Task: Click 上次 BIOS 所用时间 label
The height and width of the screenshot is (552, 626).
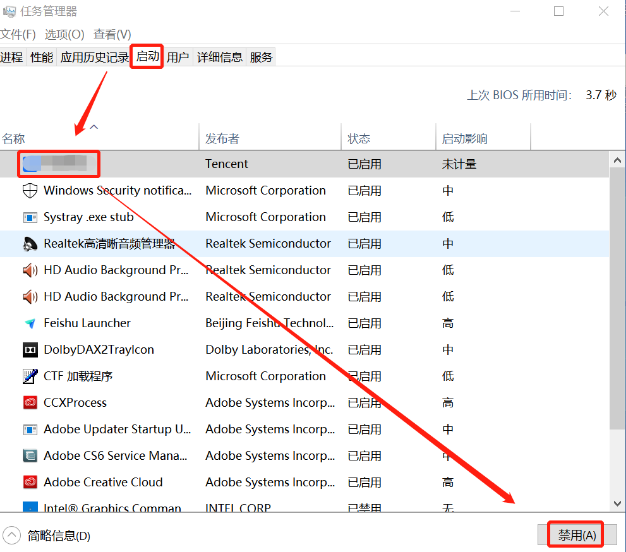Action: [x=519, y=95]
